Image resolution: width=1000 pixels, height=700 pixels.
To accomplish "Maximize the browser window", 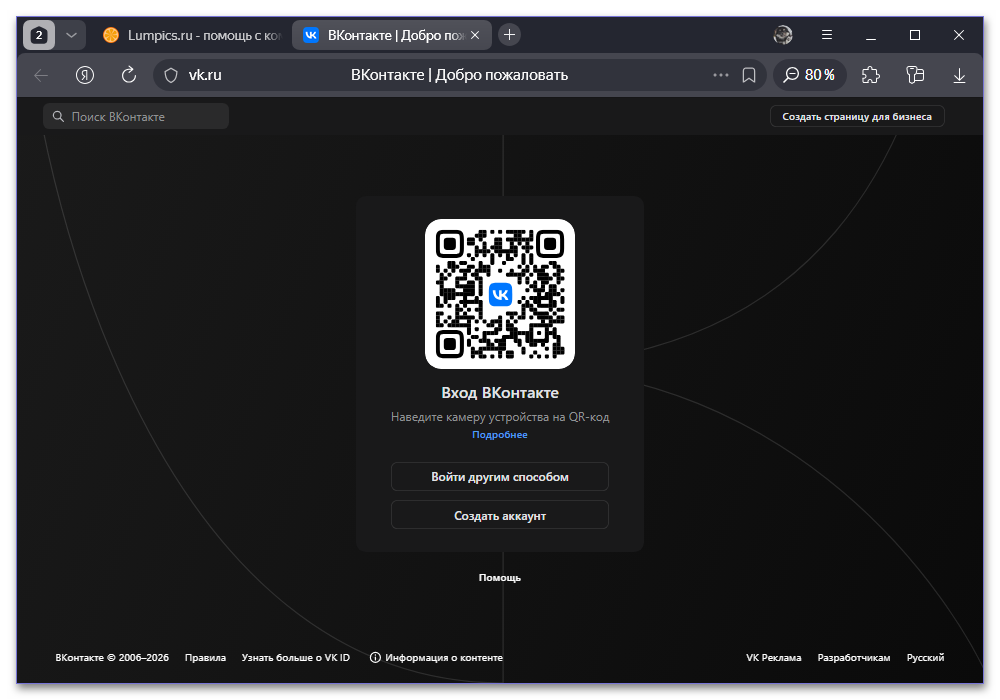I will click(x=915, y=35).
